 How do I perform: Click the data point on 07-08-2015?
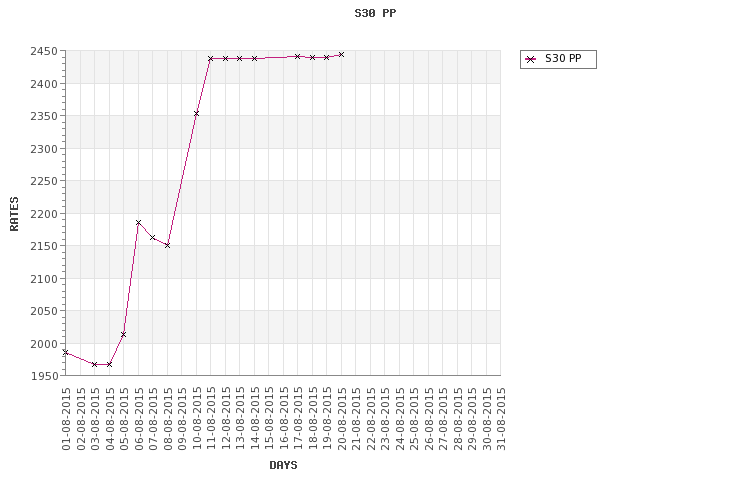point(152,237)
